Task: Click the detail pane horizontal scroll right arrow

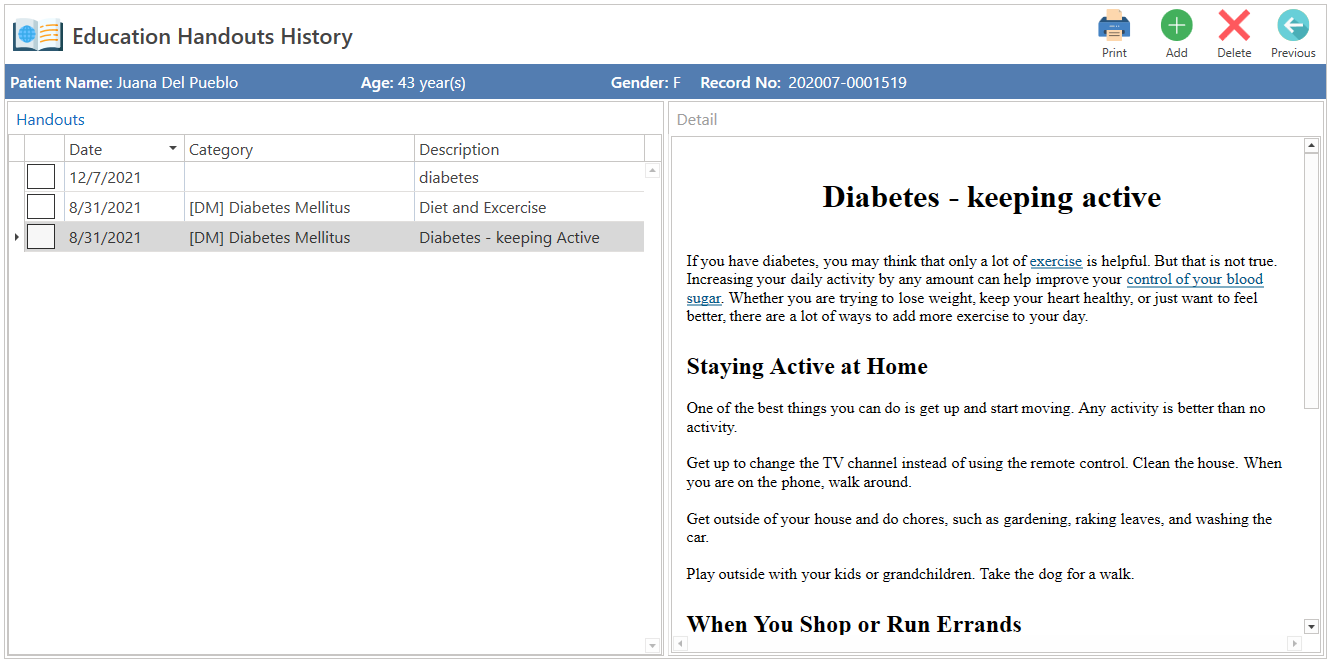Action: point(1297,643)
